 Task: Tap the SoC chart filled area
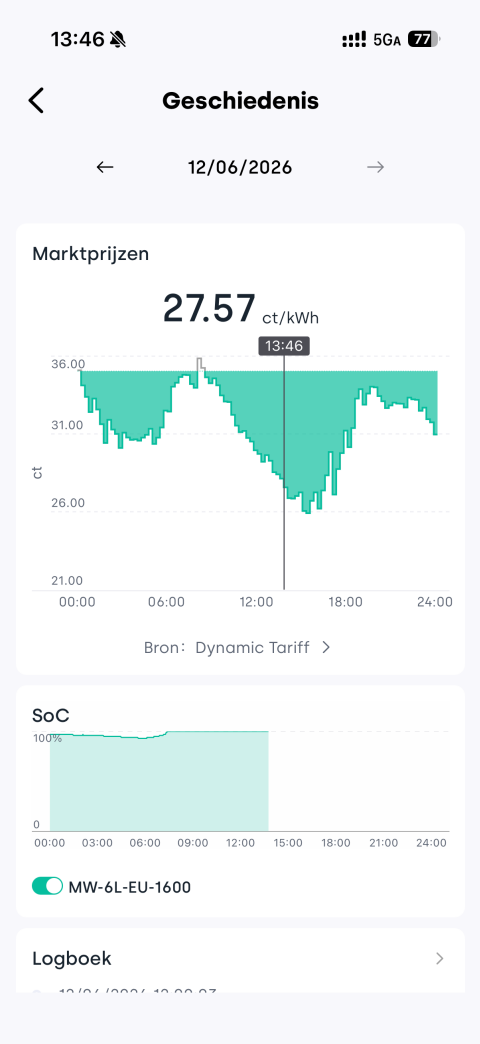point(158,782)
